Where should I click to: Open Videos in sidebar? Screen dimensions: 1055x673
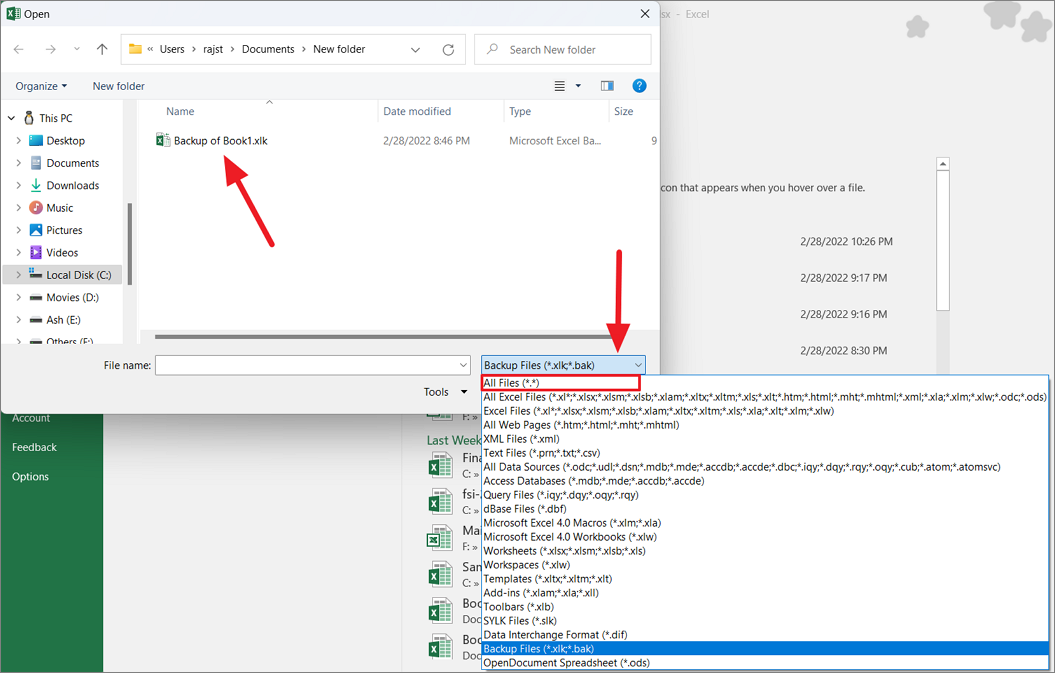tap(62, 252)
